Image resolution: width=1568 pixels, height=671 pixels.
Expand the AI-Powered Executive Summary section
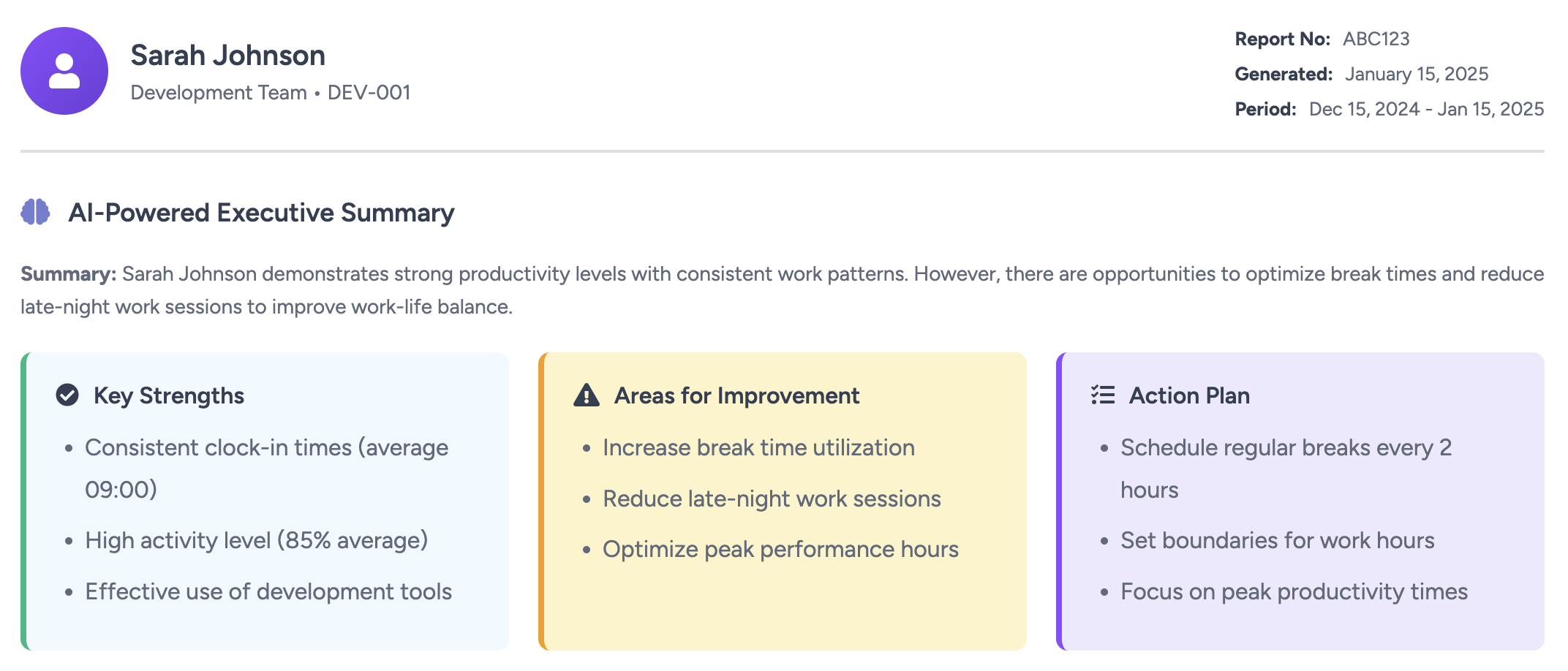coord(261,213)
